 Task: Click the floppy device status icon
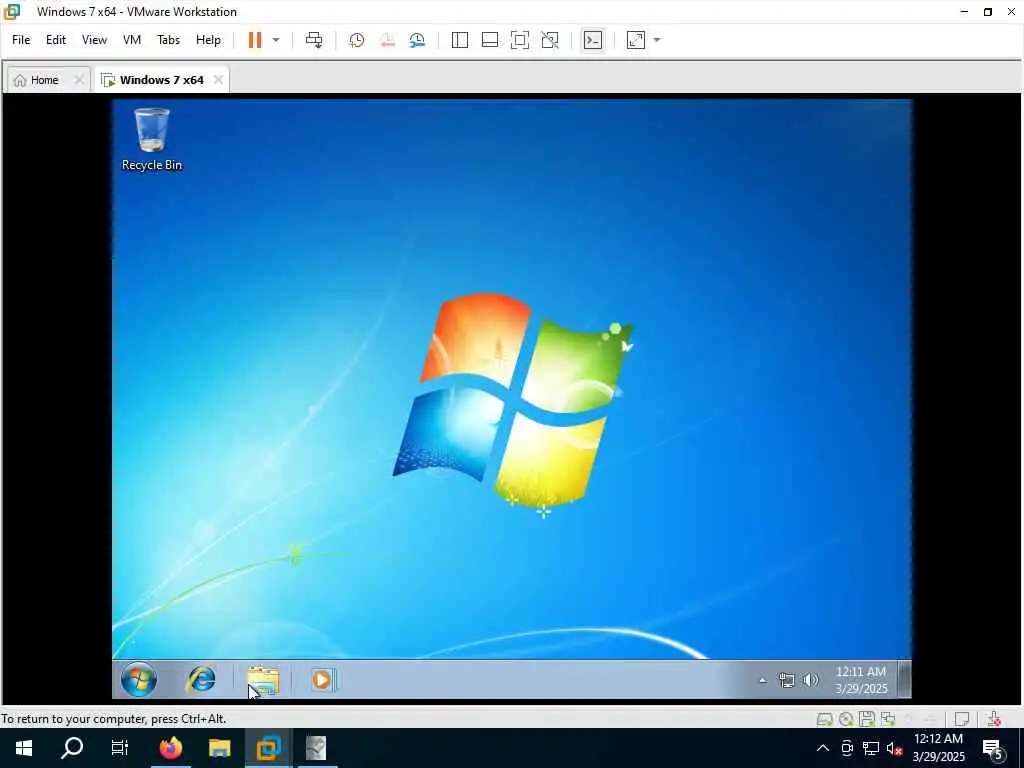(867, 719)
